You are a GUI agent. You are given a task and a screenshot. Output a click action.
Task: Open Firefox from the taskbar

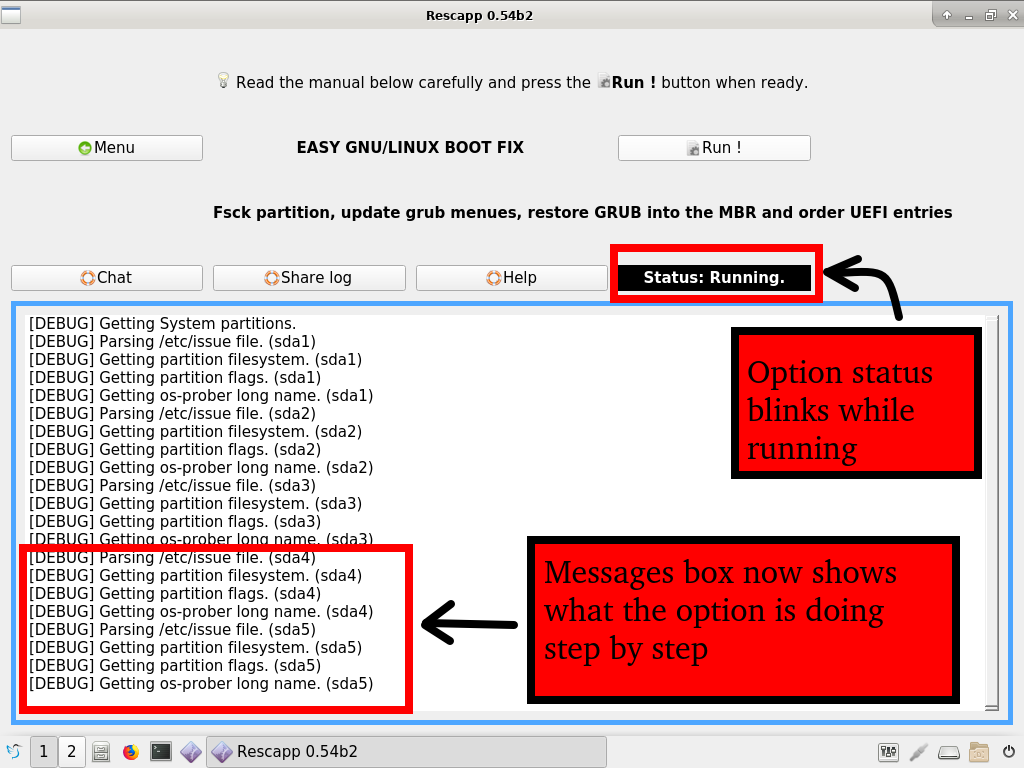(x=131, y=752)
